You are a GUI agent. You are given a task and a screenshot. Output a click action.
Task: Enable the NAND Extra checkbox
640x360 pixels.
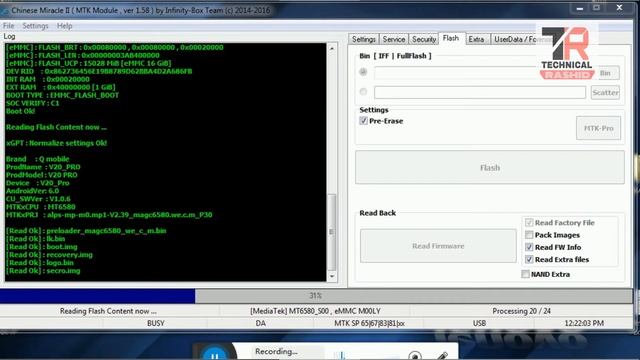525,274
